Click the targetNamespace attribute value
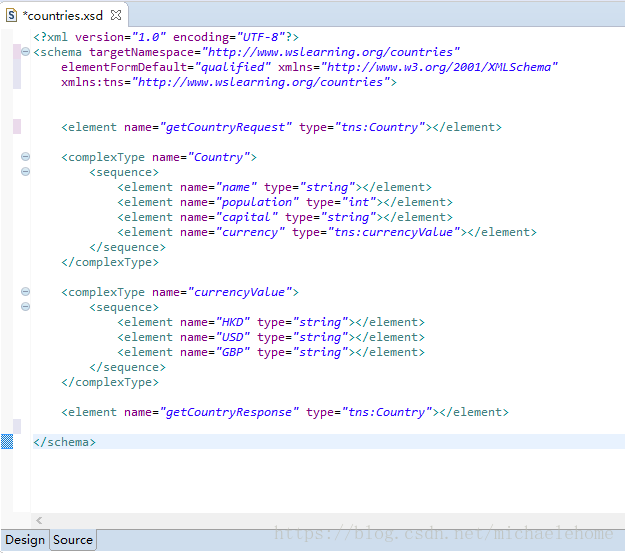The width and height of the screenshot is (625, 553). [x=330, y=52]
